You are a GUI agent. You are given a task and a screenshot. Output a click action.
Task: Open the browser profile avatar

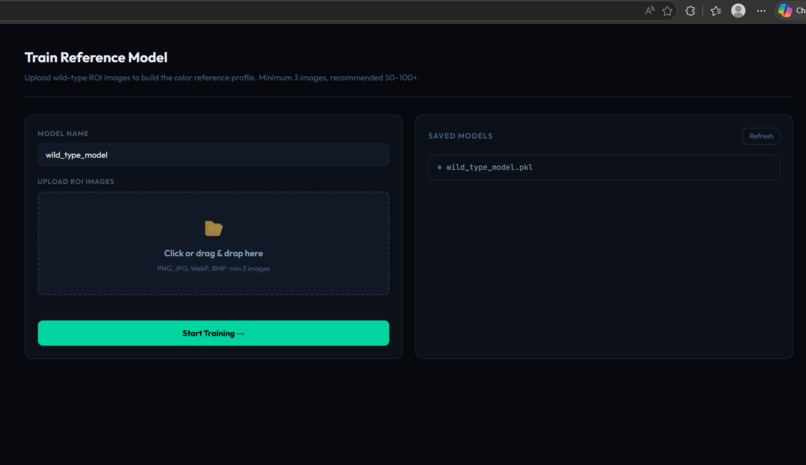(x=738, y=10)
